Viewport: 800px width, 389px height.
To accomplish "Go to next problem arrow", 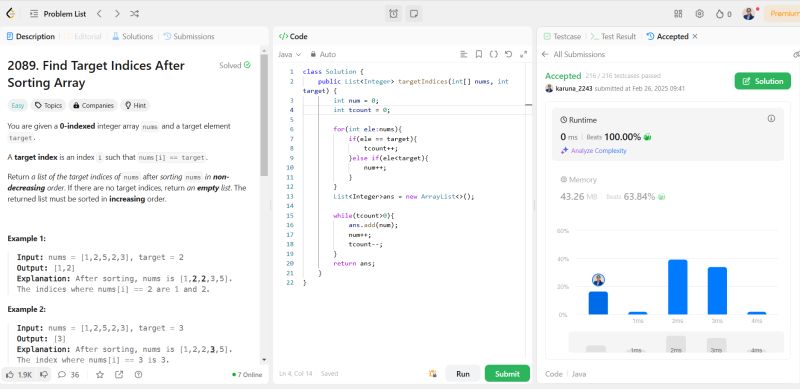I will [117, 14].
